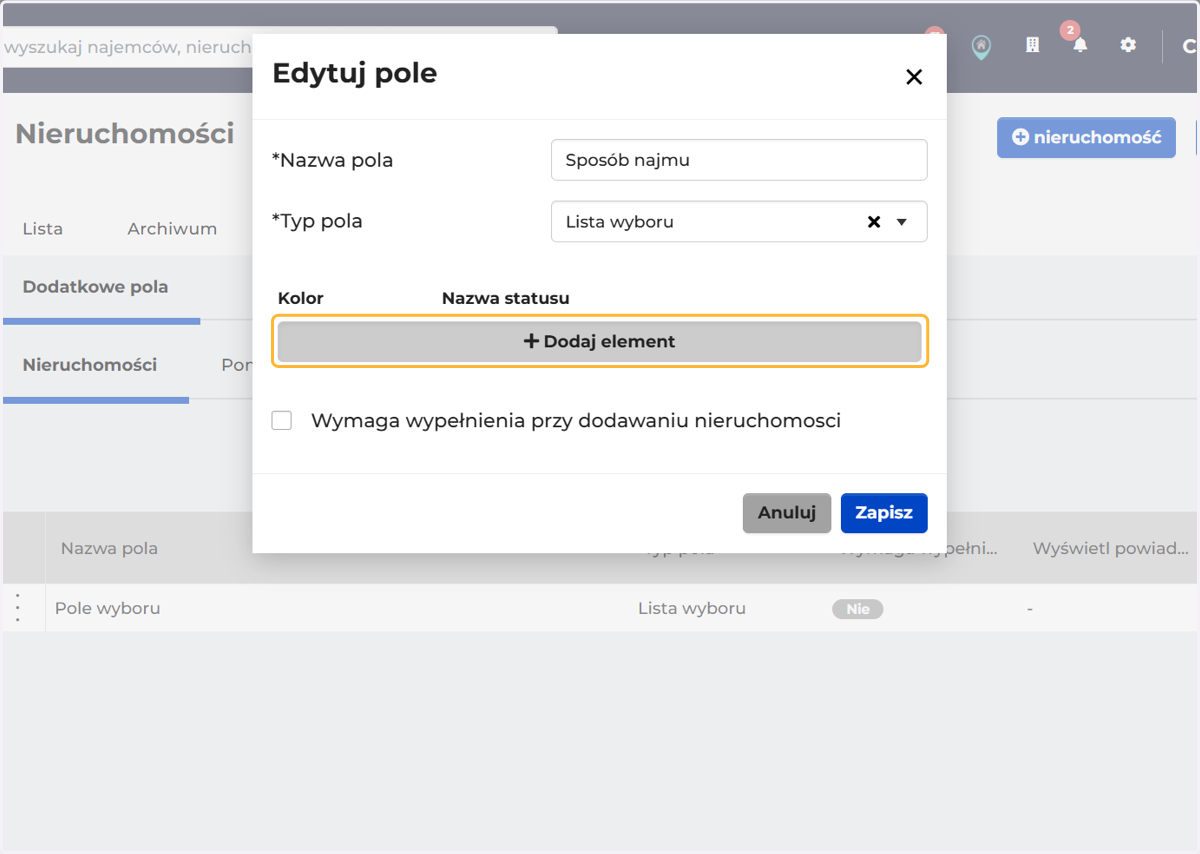Click the Nazwa statusu column label

506,298
